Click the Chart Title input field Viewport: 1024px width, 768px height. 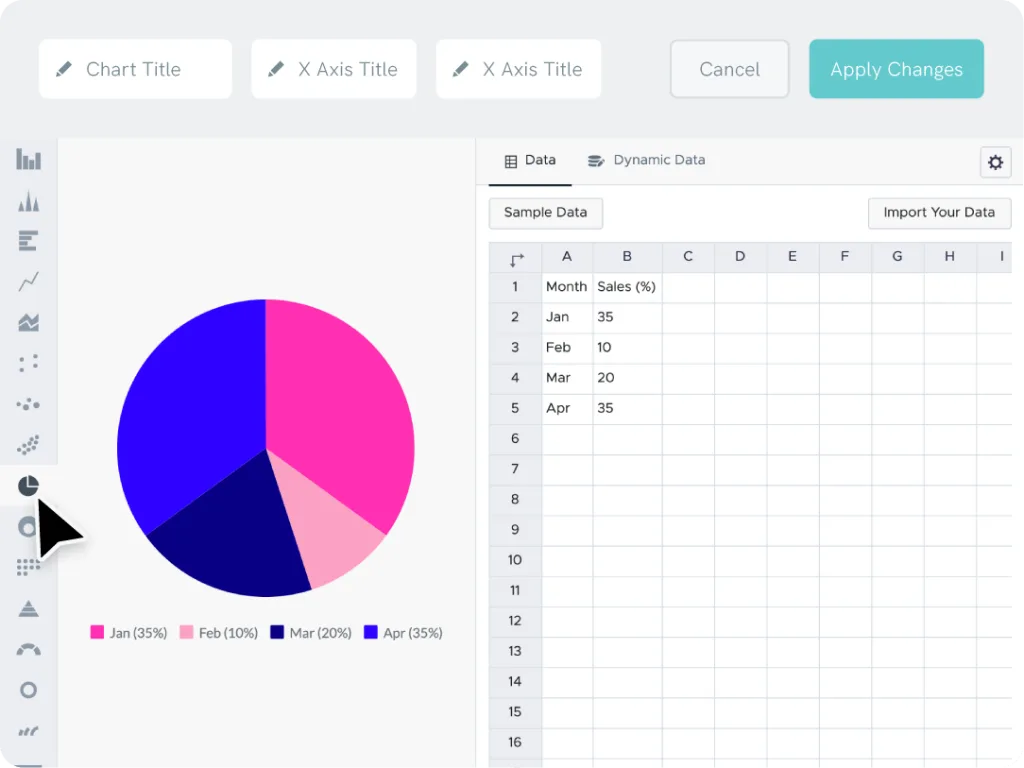point(135,69)
